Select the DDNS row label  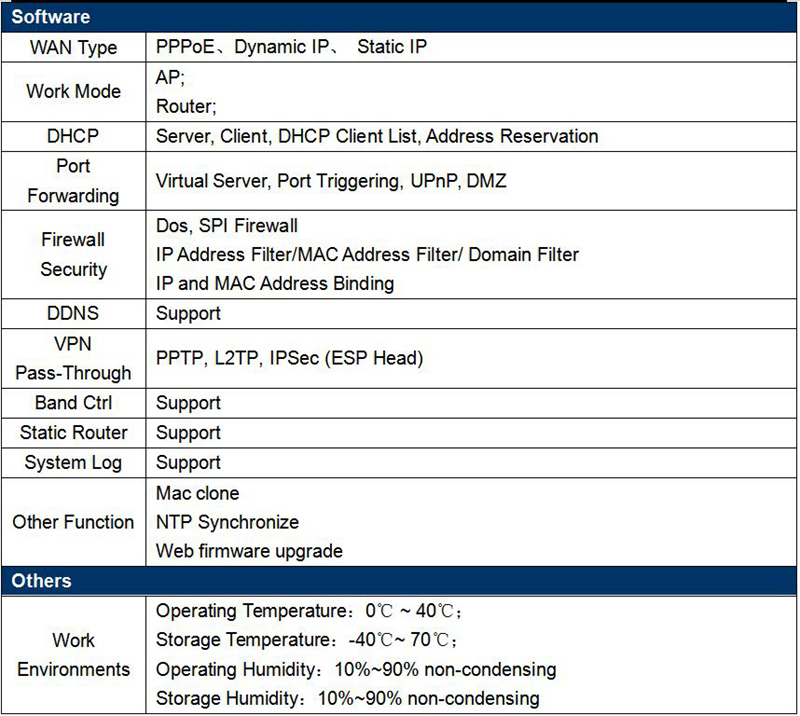point(73,313)
